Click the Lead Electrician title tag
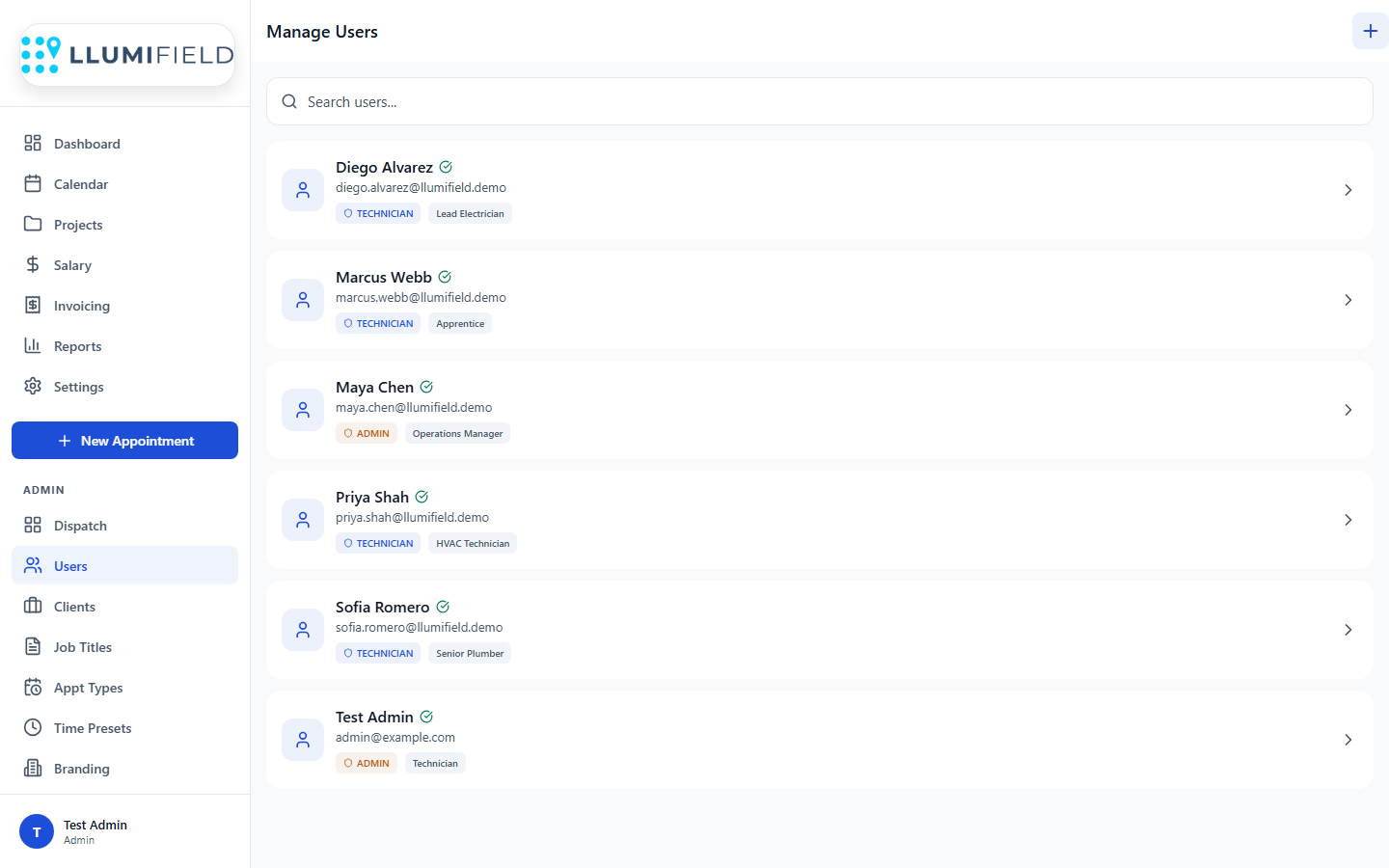The height and width of the screenshot is (868, 1389). [470, 214]
